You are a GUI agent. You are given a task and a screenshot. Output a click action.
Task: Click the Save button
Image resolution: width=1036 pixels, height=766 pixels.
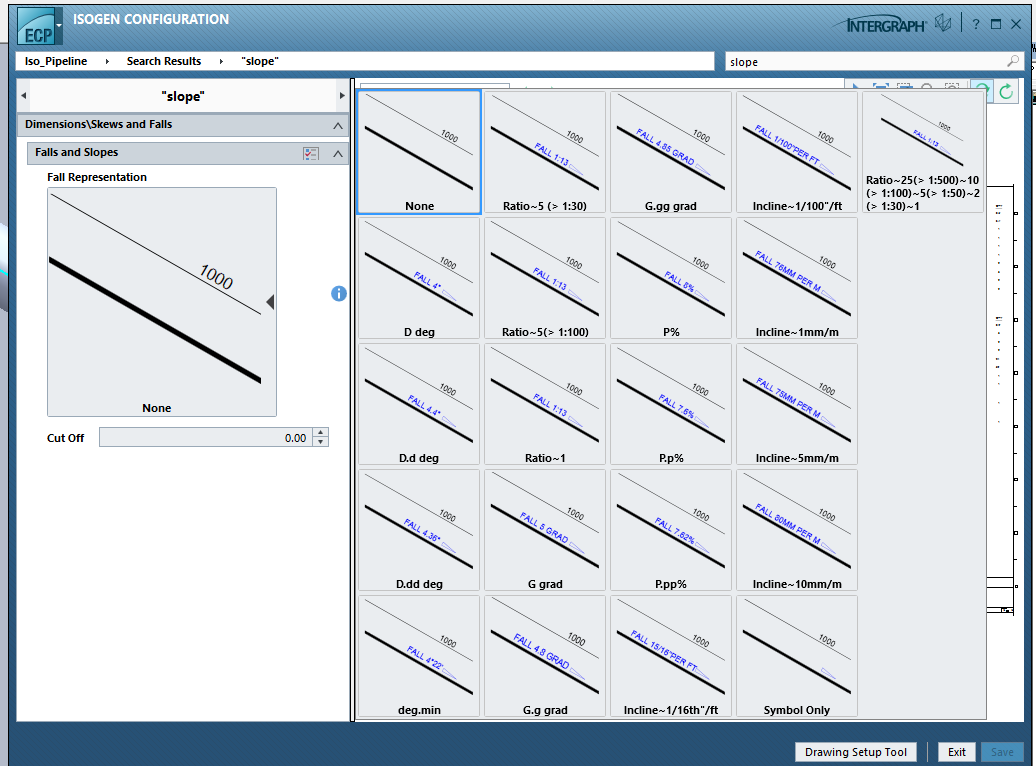pos(1002,752)
